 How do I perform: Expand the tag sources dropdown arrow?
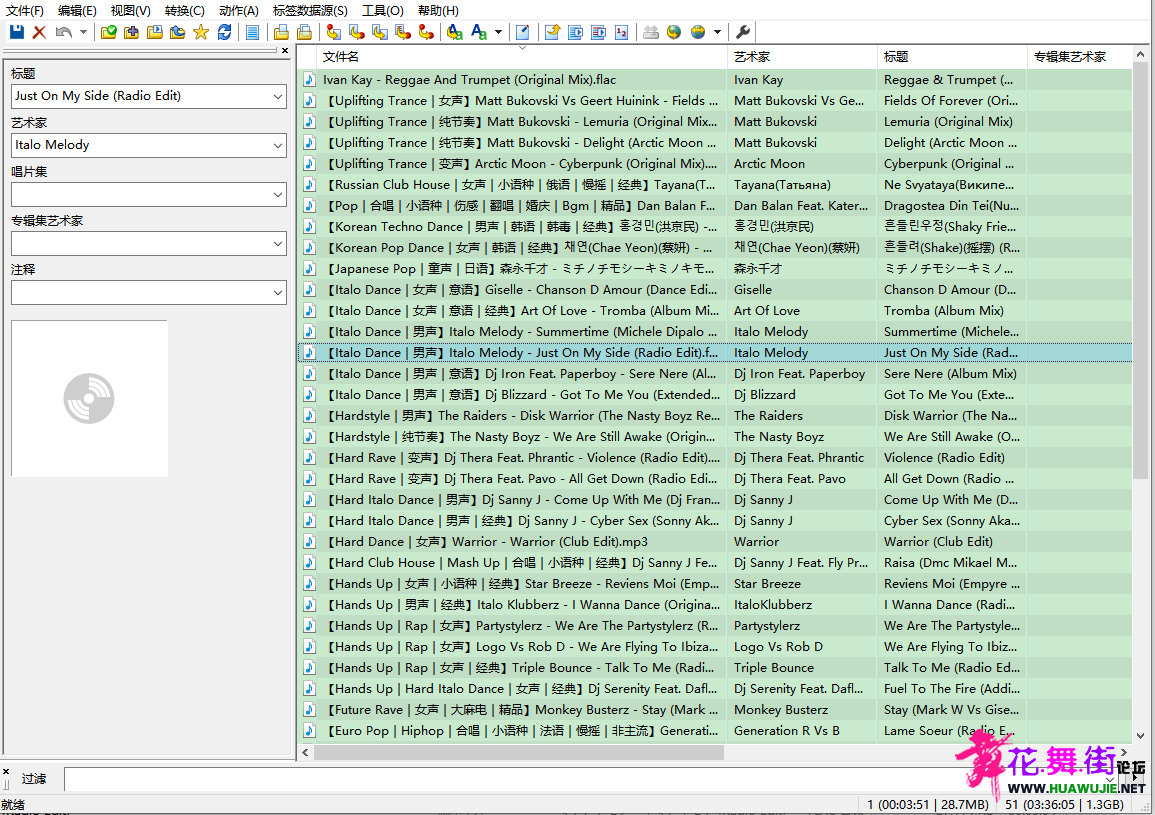(x=717, y=32)
